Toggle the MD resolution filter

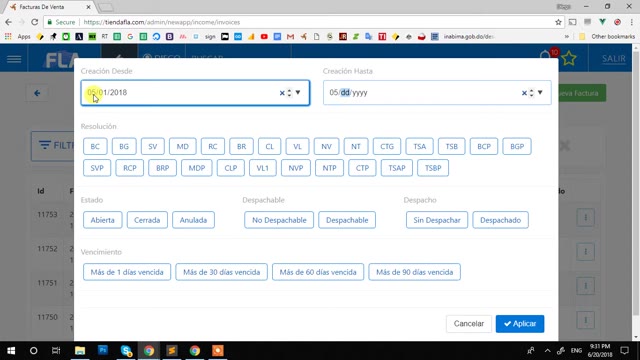click(x=182, y=147)
